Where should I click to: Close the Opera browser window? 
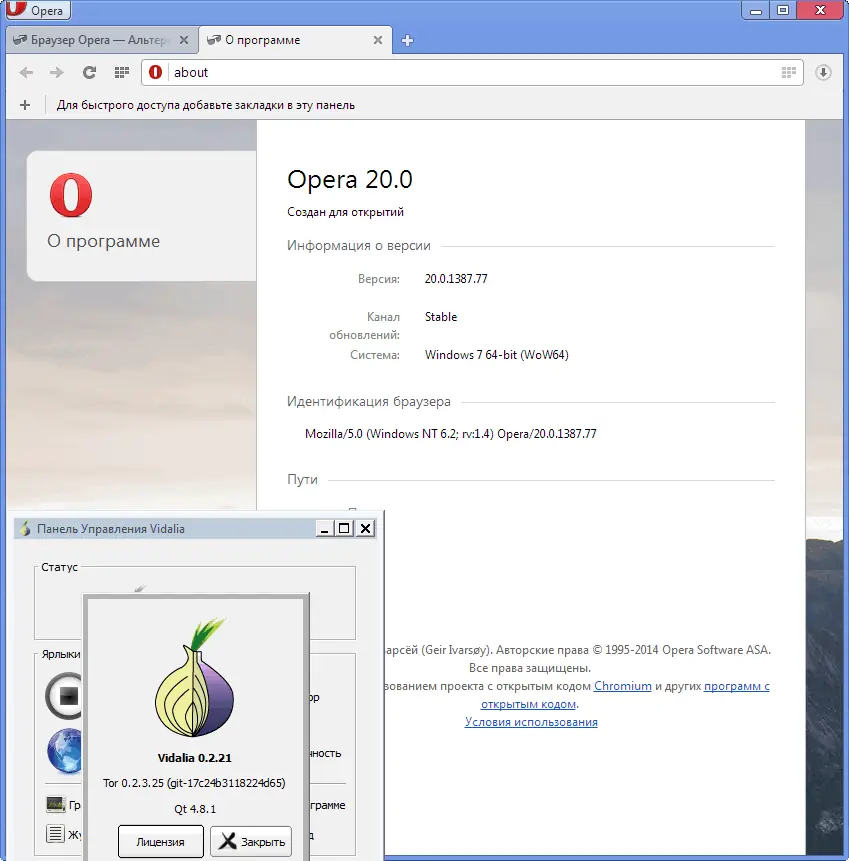point(820,11)
